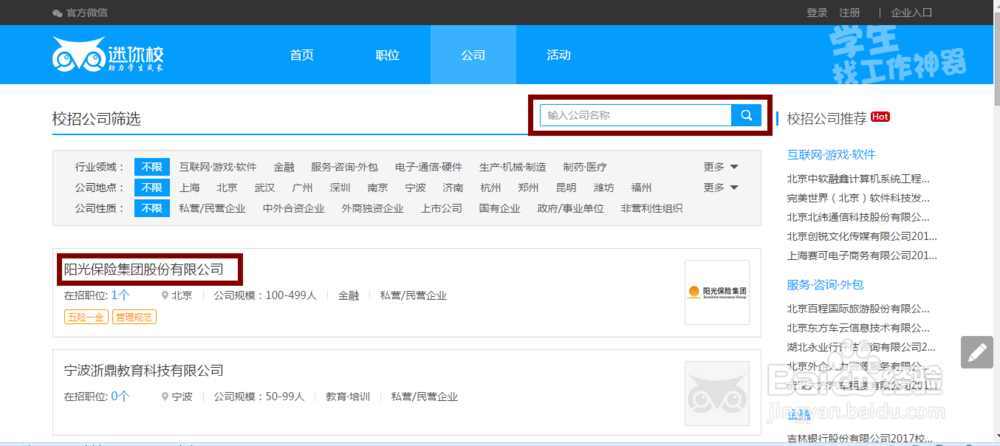The width and height of the screenshot is (1000, 446).
Task: Open sidebar category 服务·咨询·外包
Action: (825, 285)
